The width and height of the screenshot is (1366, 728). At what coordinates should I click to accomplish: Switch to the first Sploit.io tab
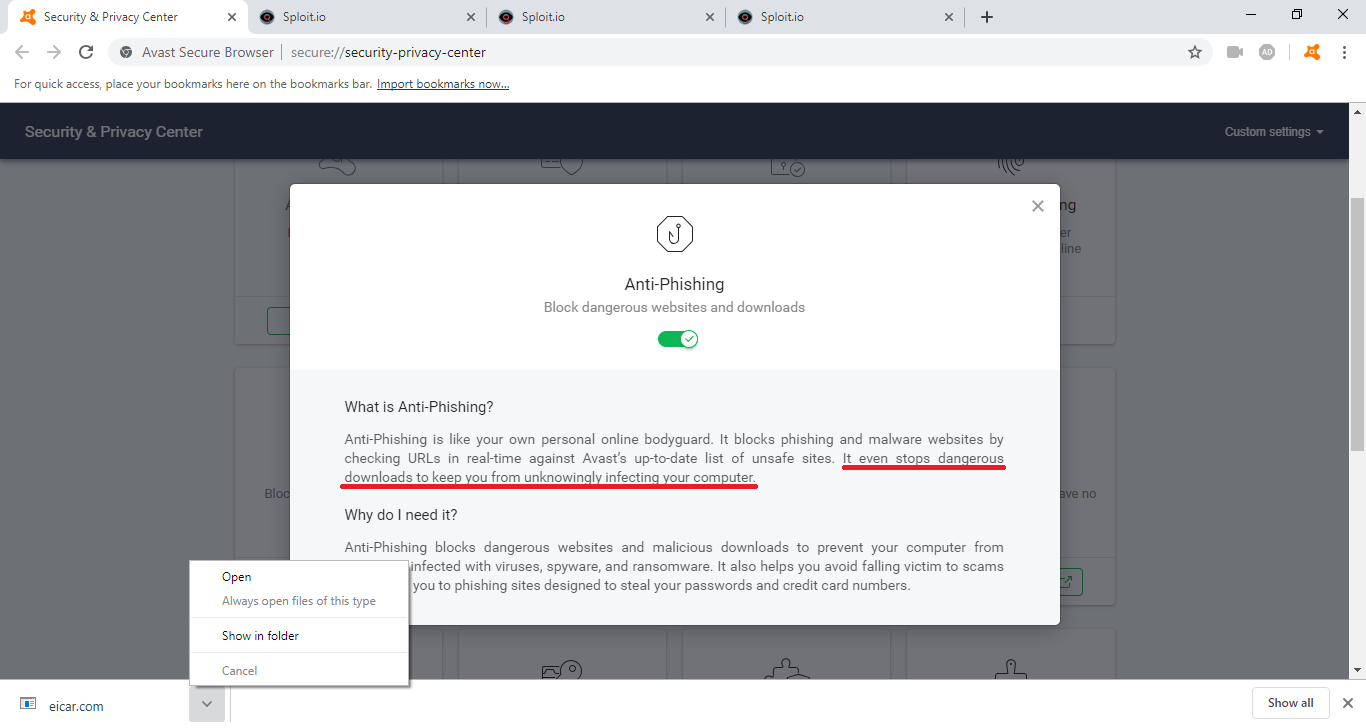click(x=367, y=17)
